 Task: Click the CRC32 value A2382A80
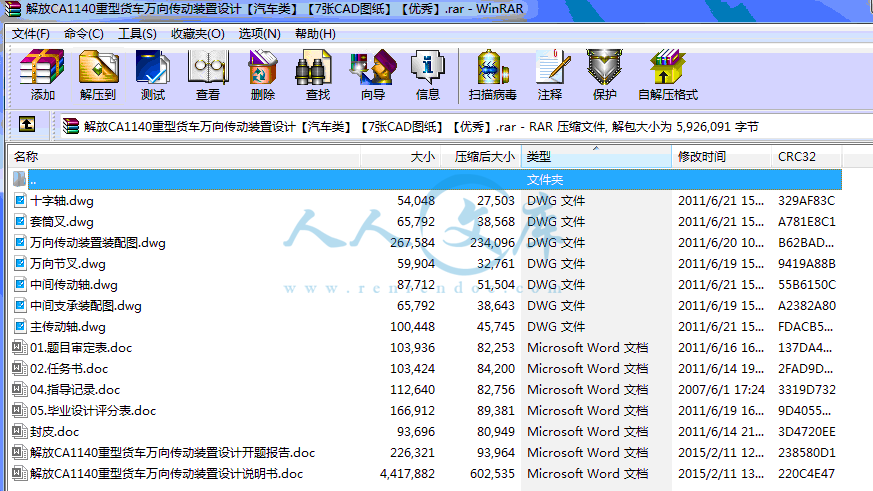(x=806, y=306)
